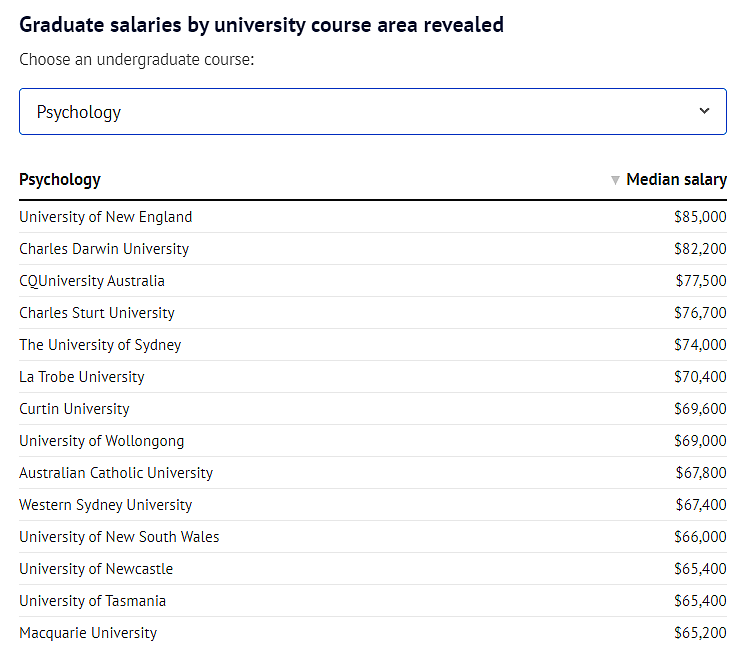Image resolution: width=749 pixels, height=662 pixels.
Task: Click the dropdown chevron arrow icon
Action: coord(704,111)
